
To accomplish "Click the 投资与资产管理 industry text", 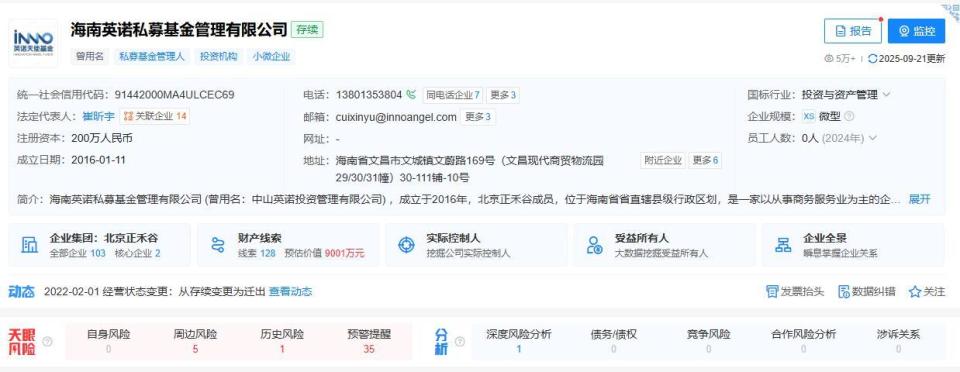I will (x=839, y=95).
